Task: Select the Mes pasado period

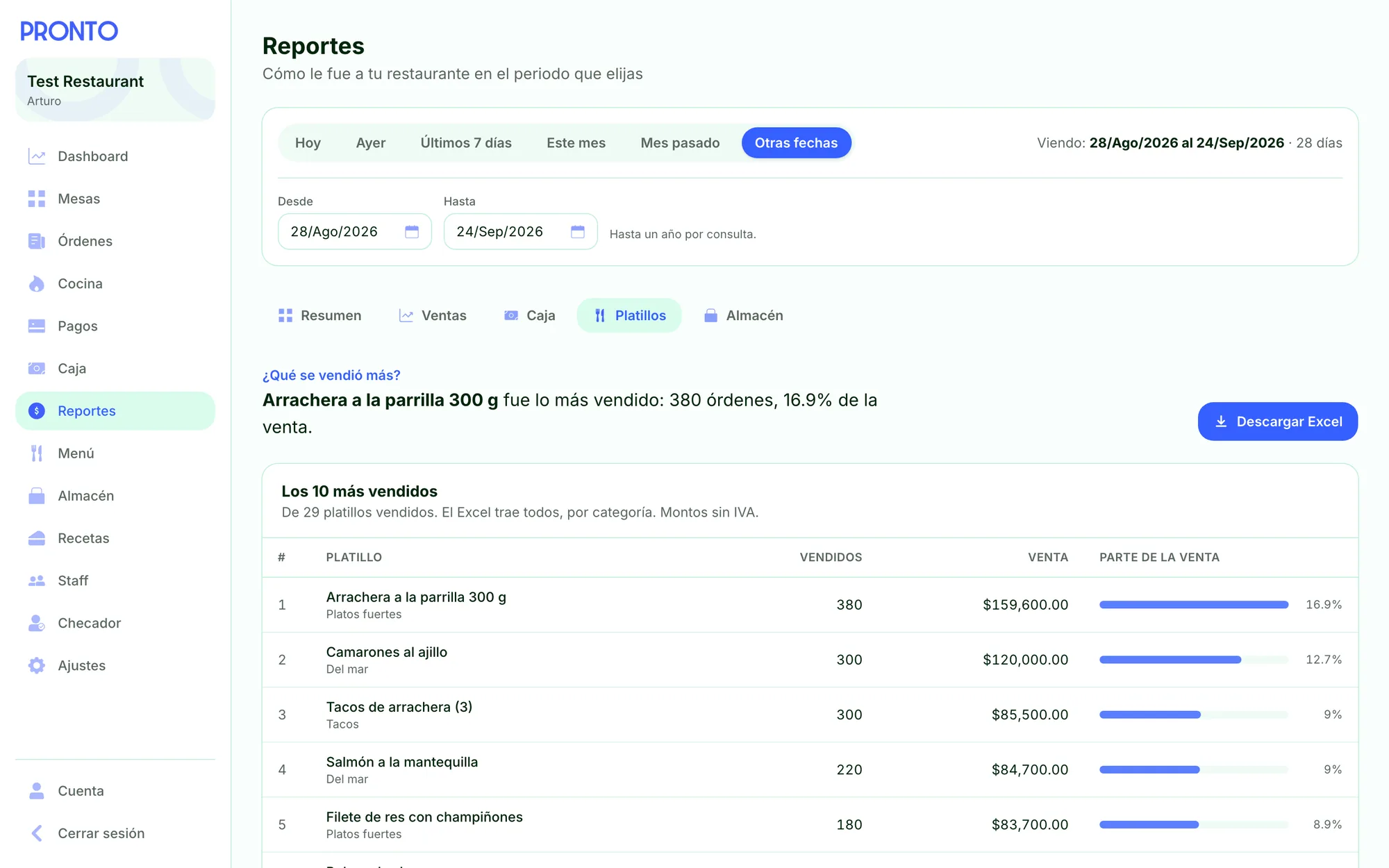Action: pyautogui.click(x=680, y=142)
